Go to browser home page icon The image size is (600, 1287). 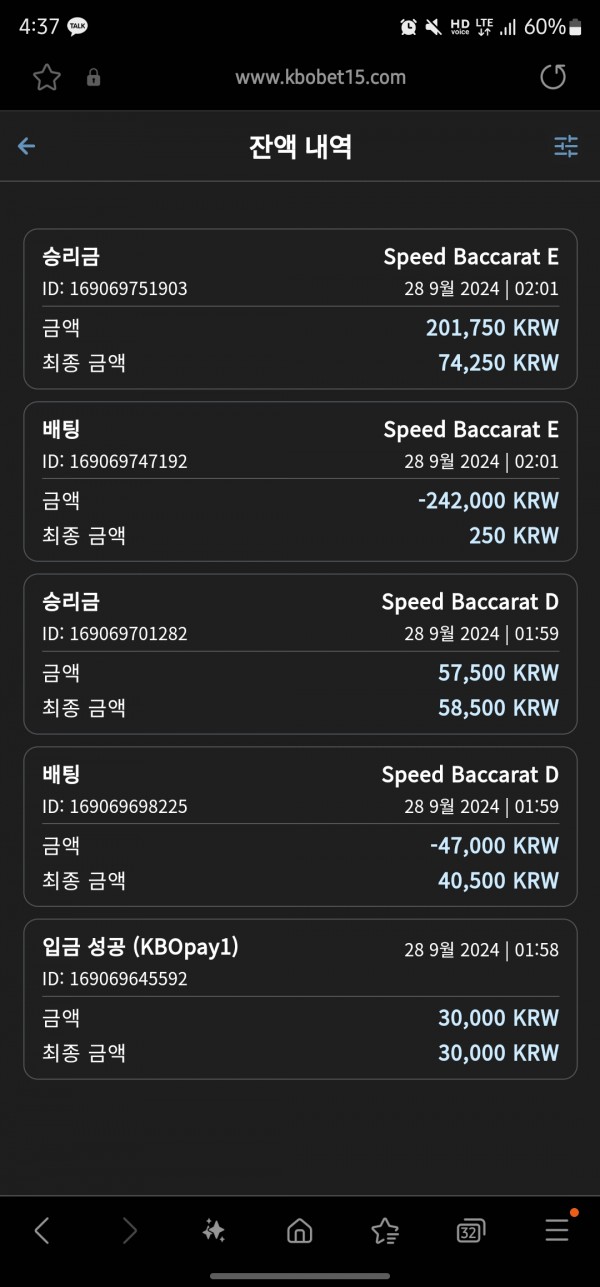[x=299, y=1230]
